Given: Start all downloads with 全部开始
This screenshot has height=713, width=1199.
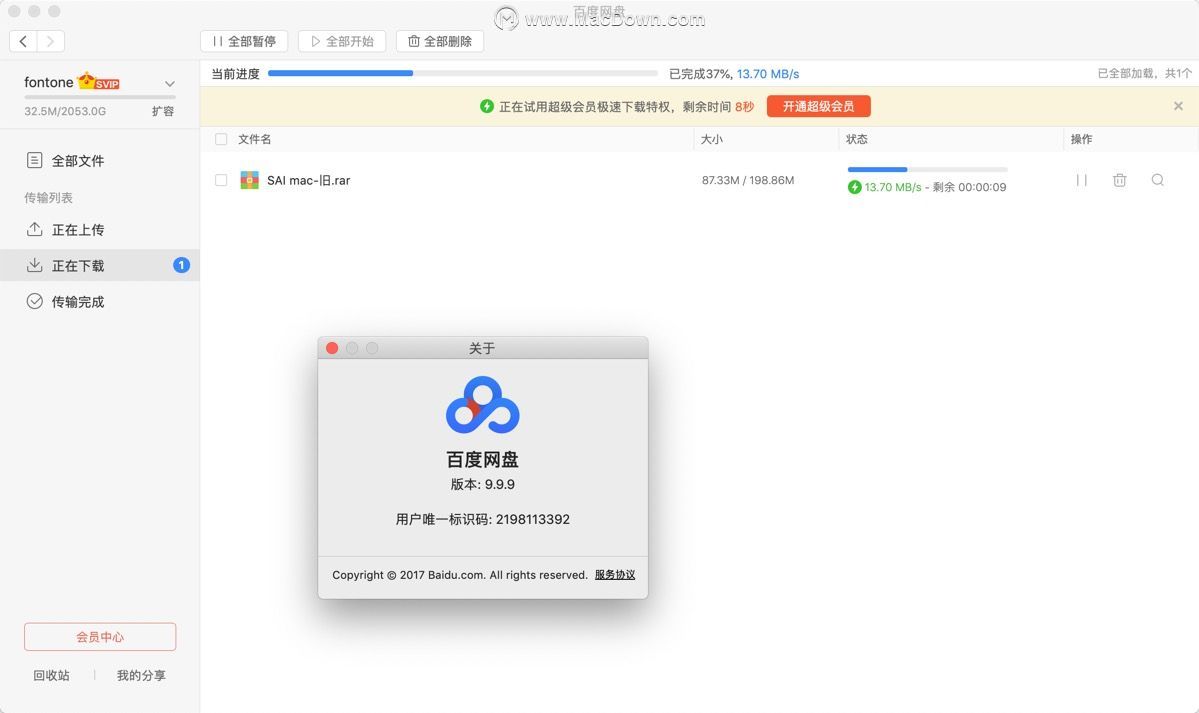Looking at the screenshot, I should (342, 41).
